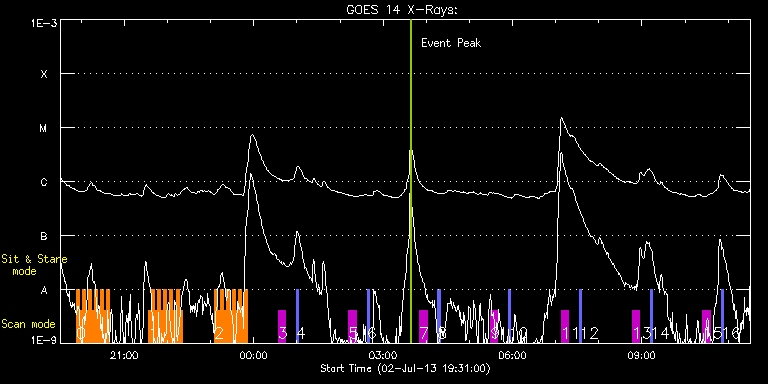Click the 09:00 time axis label
The width and height of the screenshot is (768, 384).
point(642,355)
